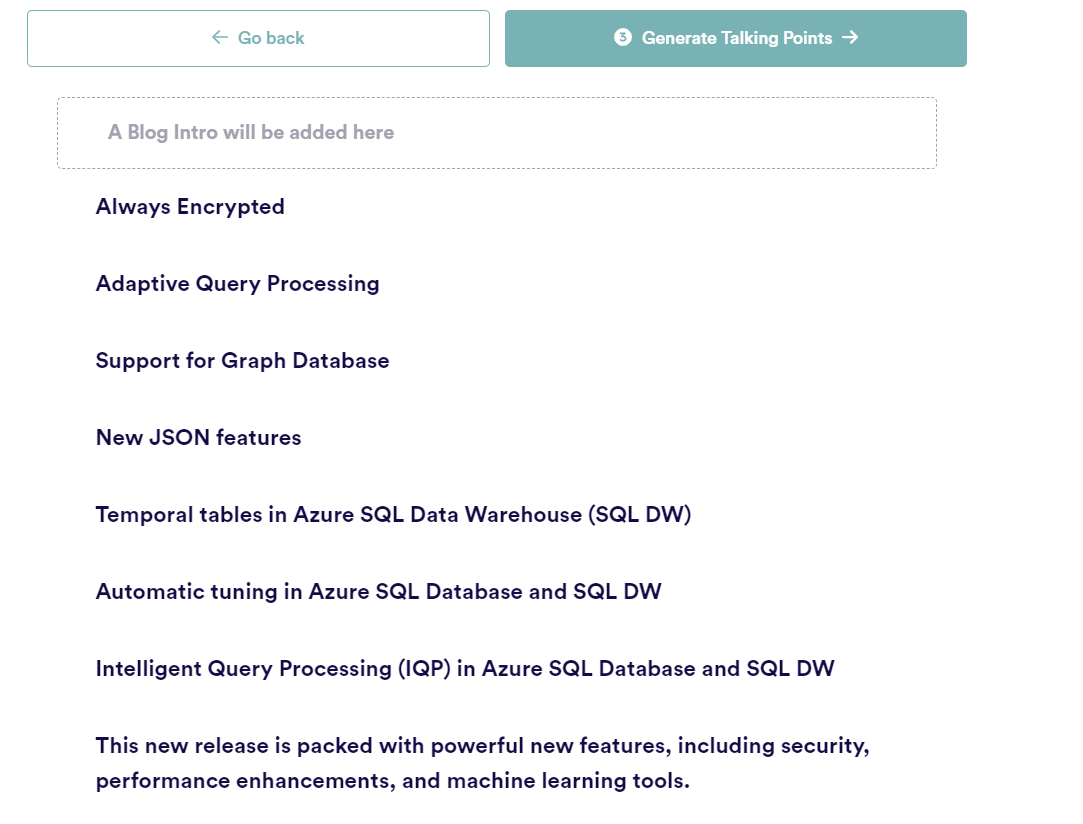Click the Blog Intro placeholder box

[496, 133]
